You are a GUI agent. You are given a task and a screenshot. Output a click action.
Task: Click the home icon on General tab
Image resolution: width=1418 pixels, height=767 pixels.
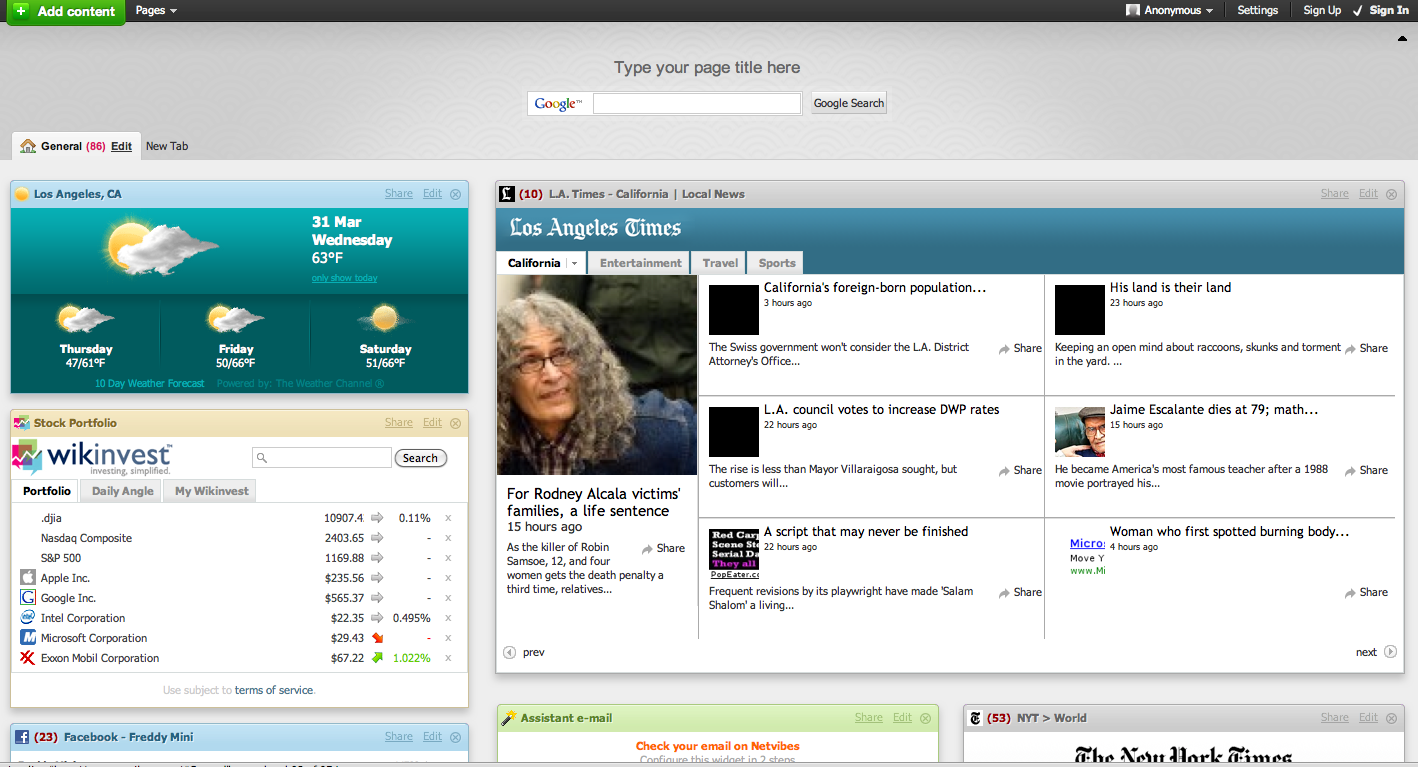(x=28, y=146)
